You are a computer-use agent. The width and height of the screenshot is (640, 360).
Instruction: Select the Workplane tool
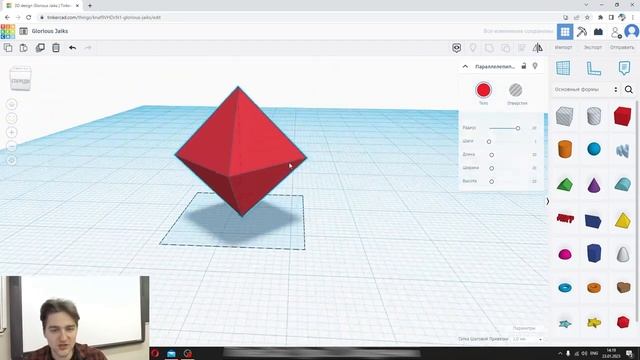tap(563, 68)
